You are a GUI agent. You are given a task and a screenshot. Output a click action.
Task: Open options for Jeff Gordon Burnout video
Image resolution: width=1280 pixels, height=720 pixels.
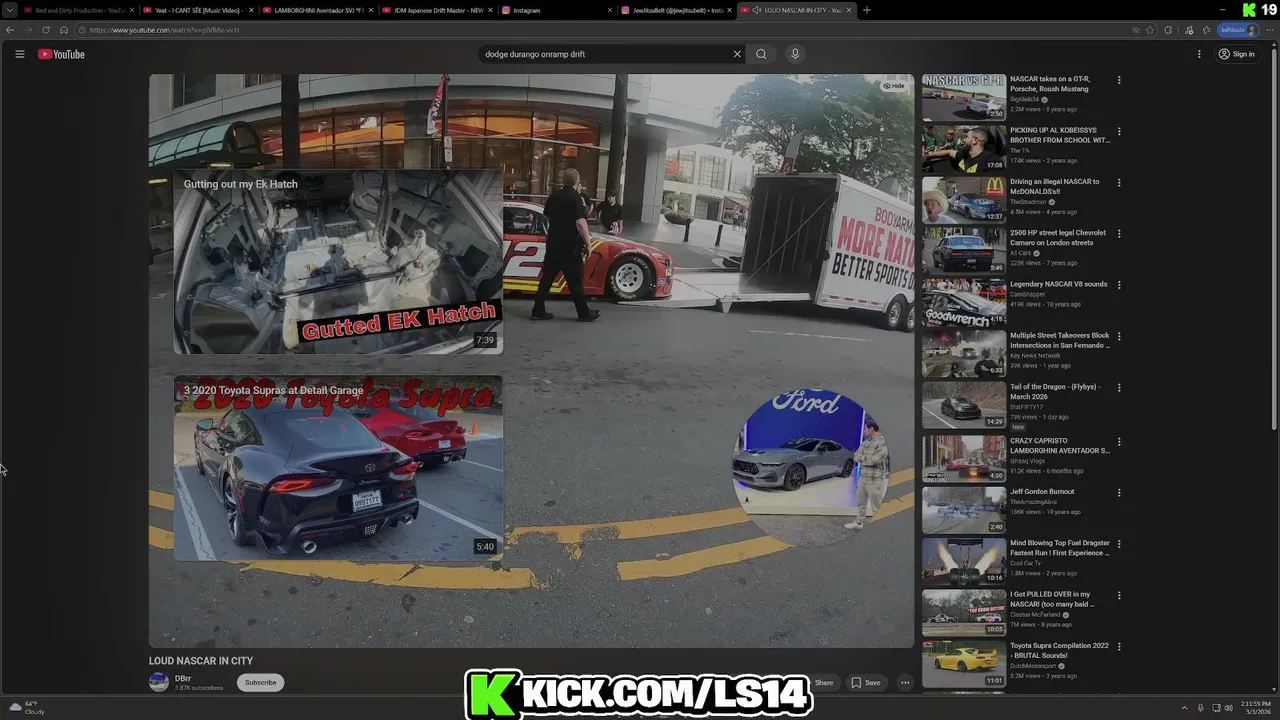(1119, 493)
